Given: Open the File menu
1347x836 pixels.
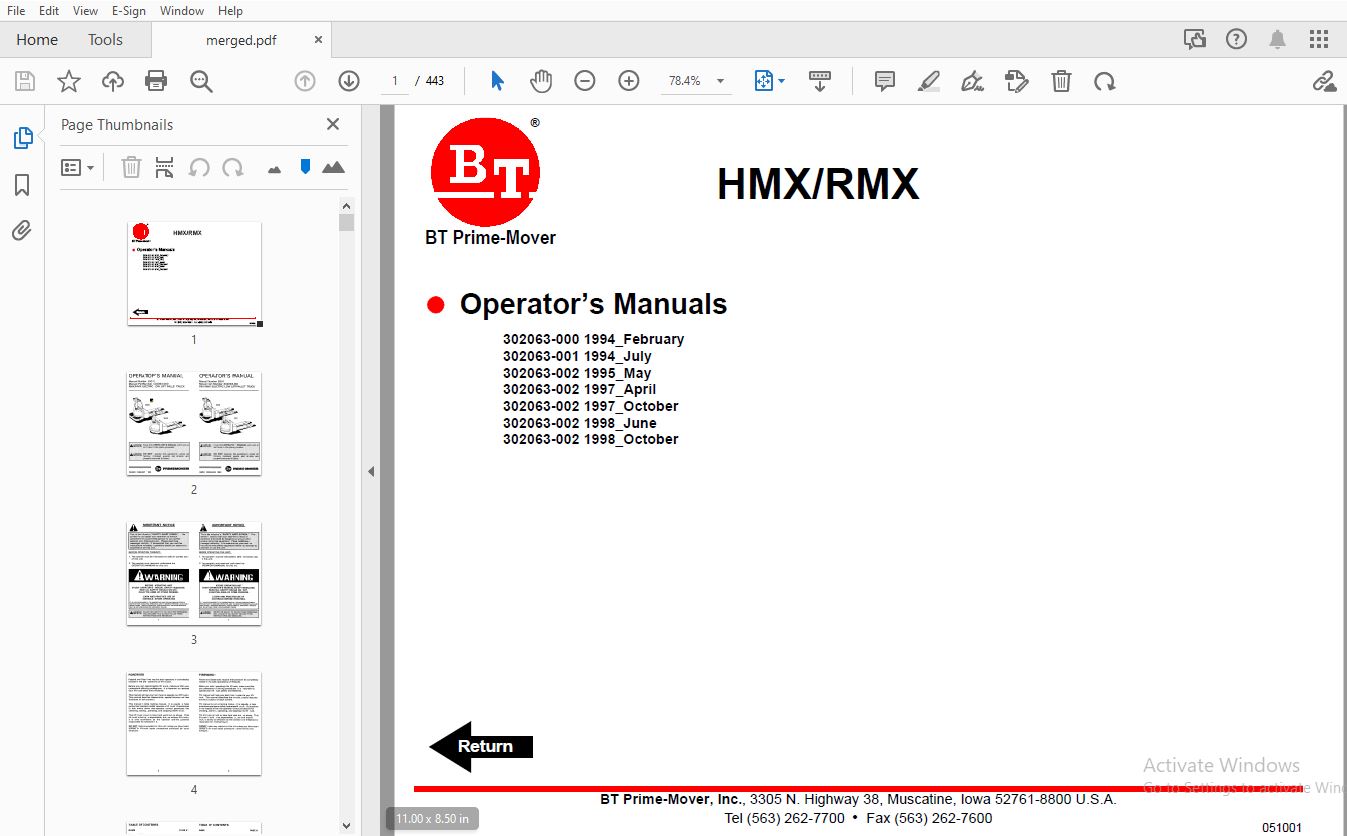Looking at the screenshot, I should [x=16, y=10].
